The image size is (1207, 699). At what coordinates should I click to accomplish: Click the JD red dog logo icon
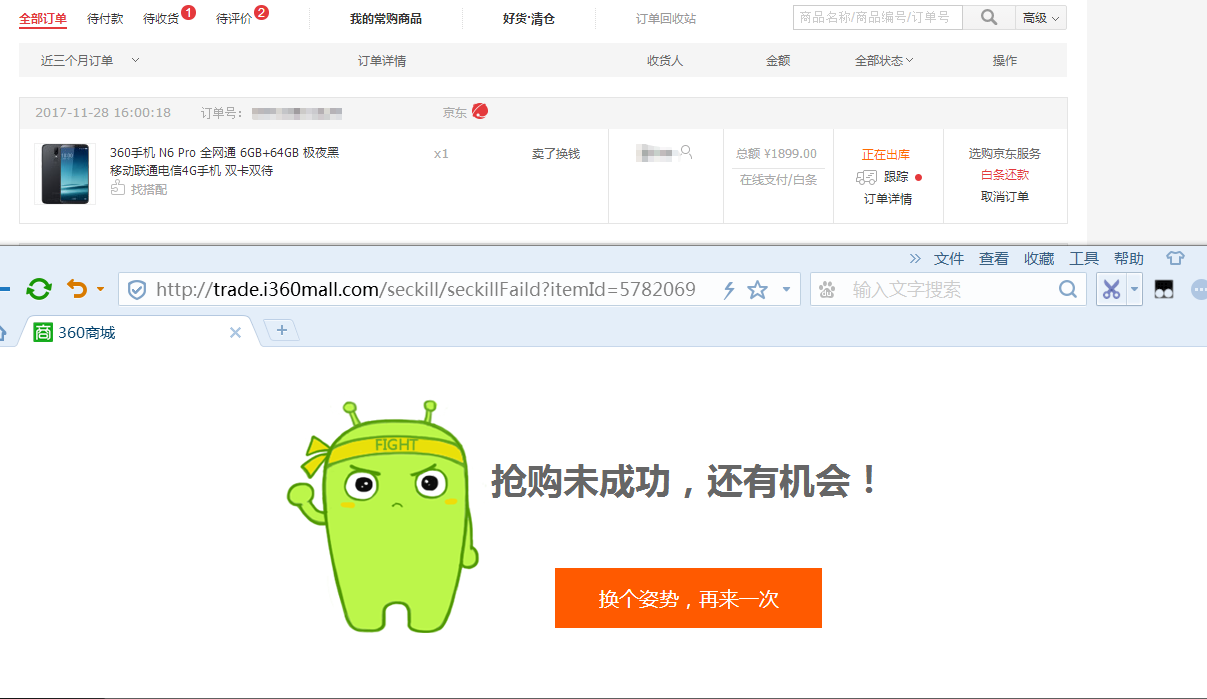coord(480,112)
